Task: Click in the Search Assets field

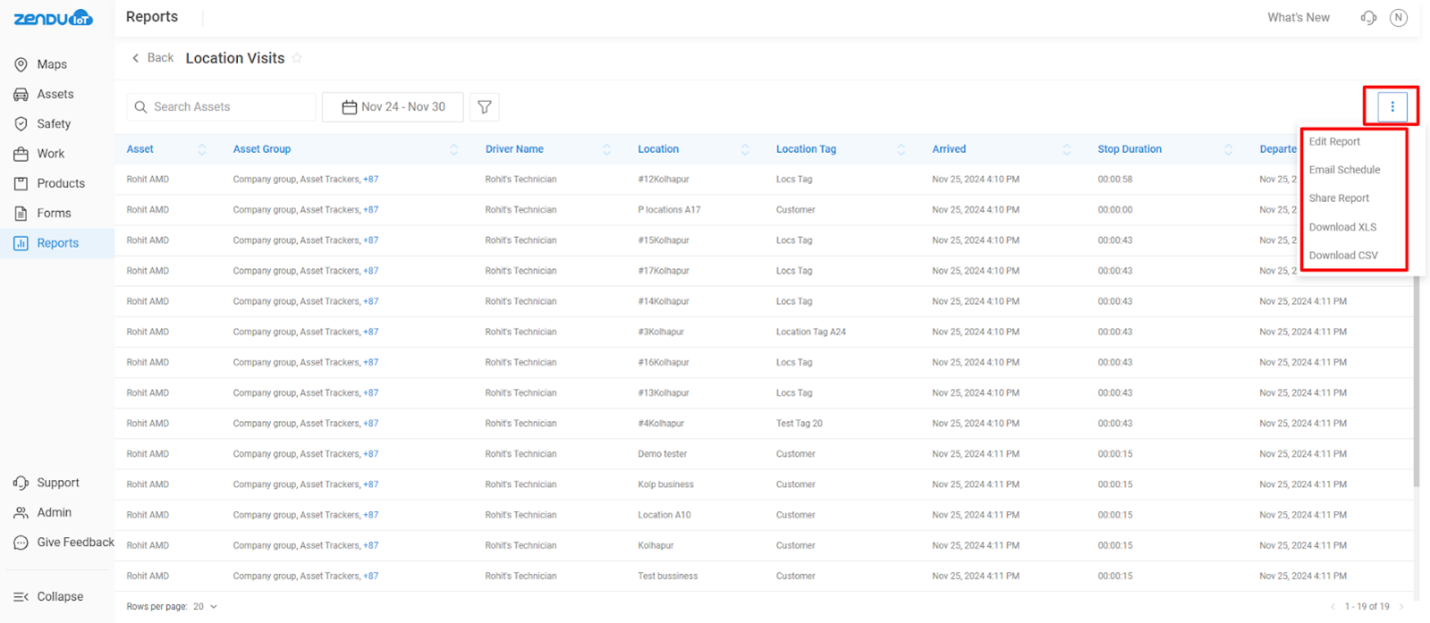Action: pos(221,107)
